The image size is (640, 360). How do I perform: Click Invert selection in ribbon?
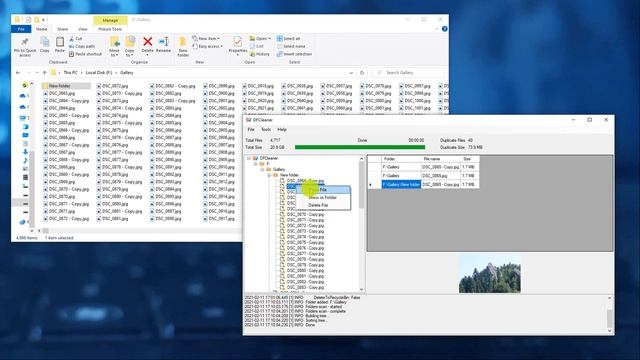tap(294, 54)
